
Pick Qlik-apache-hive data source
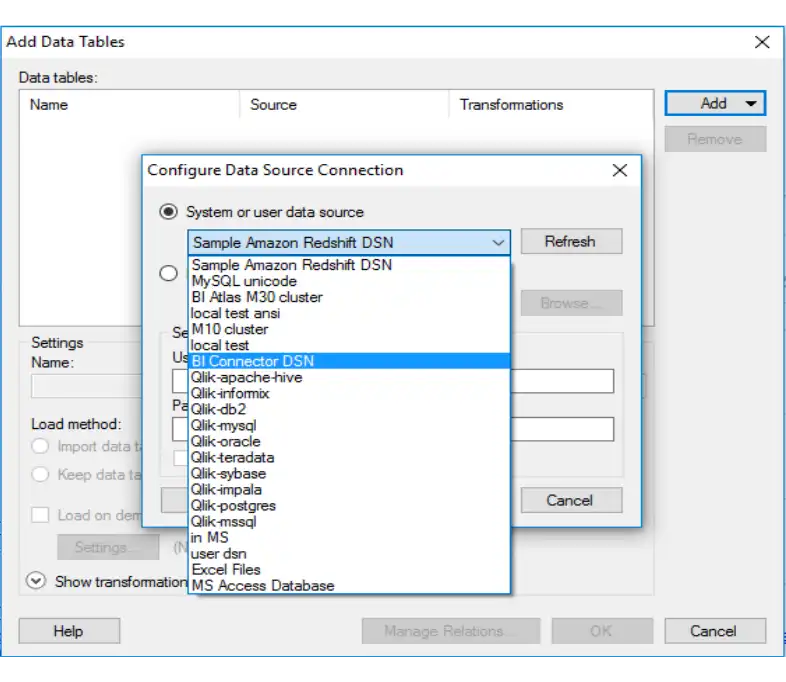246,377
